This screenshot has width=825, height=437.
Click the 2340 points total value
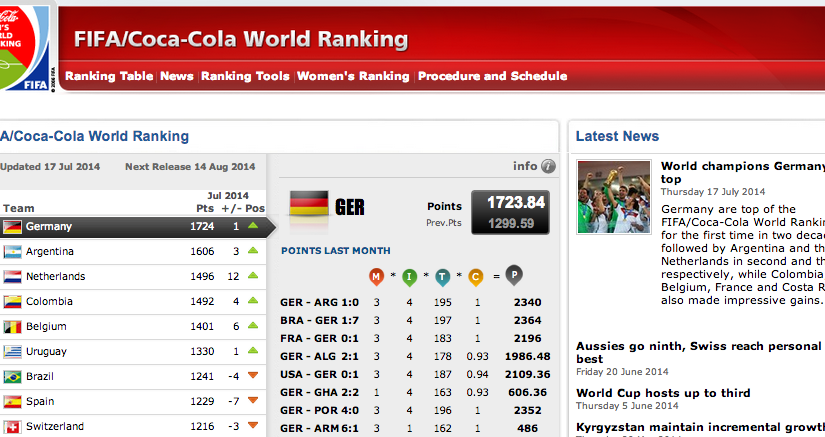(x=528, y=303)
